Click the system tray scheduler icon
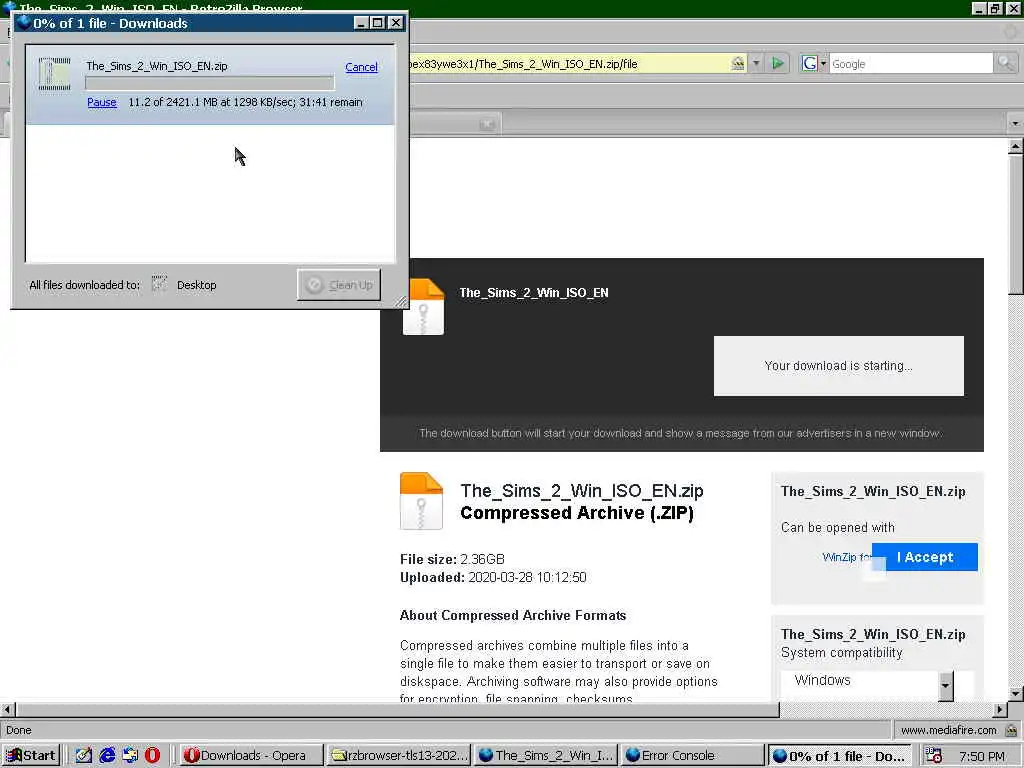Screen dimensions: 1024x768 click(934, 756)
